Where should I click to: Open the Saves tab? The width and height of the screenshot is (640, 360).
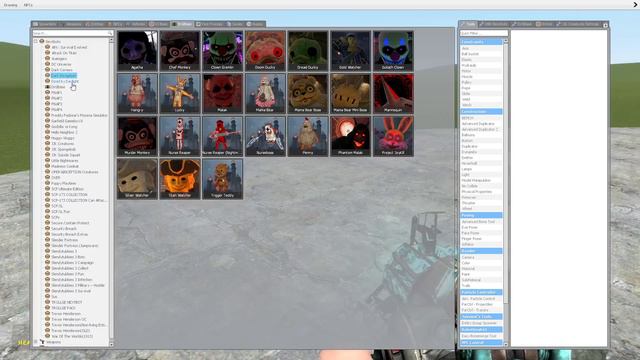[x=256, y=24]
